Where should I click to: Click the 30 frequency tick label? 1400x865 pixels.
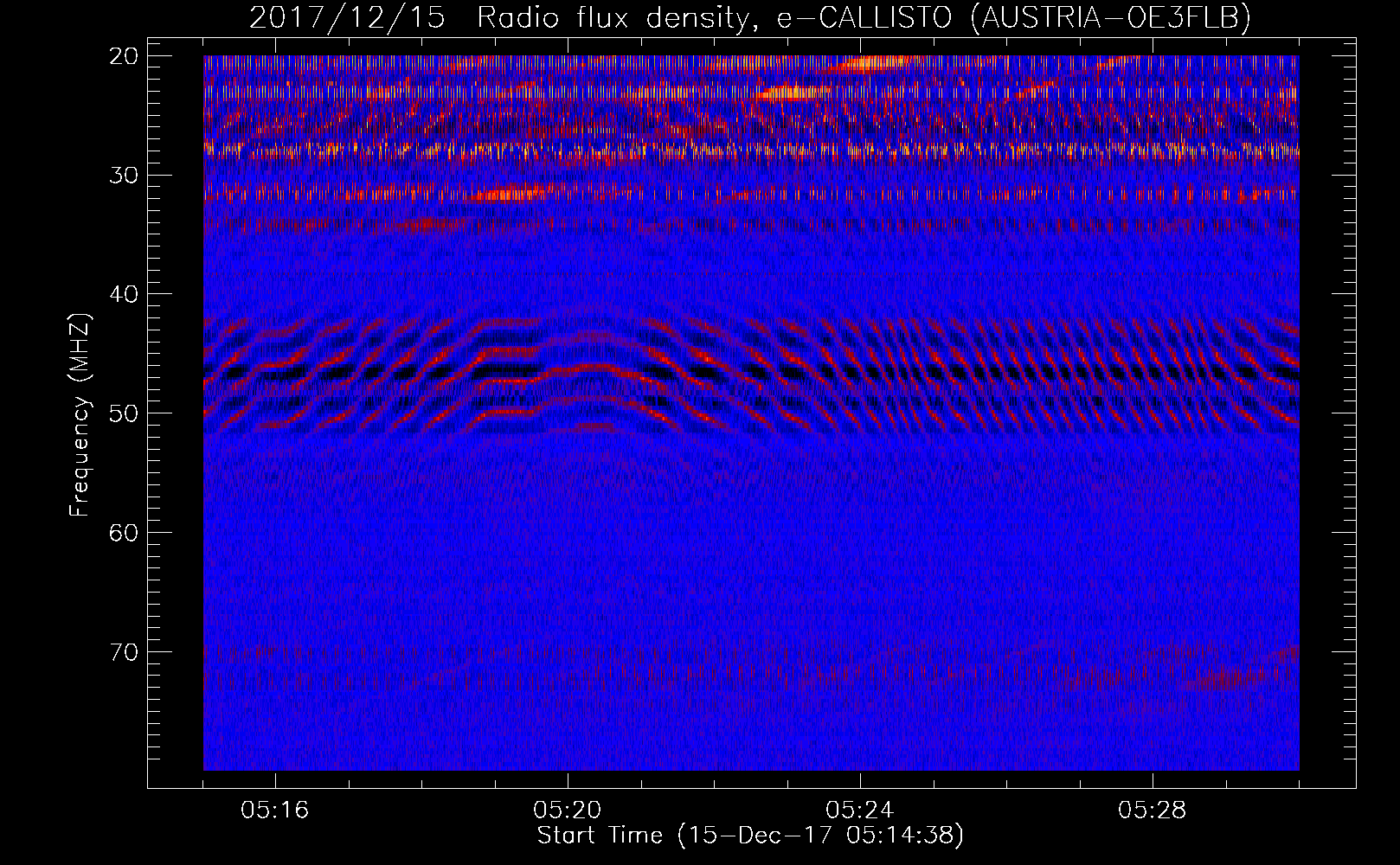(x=125, y=176)
